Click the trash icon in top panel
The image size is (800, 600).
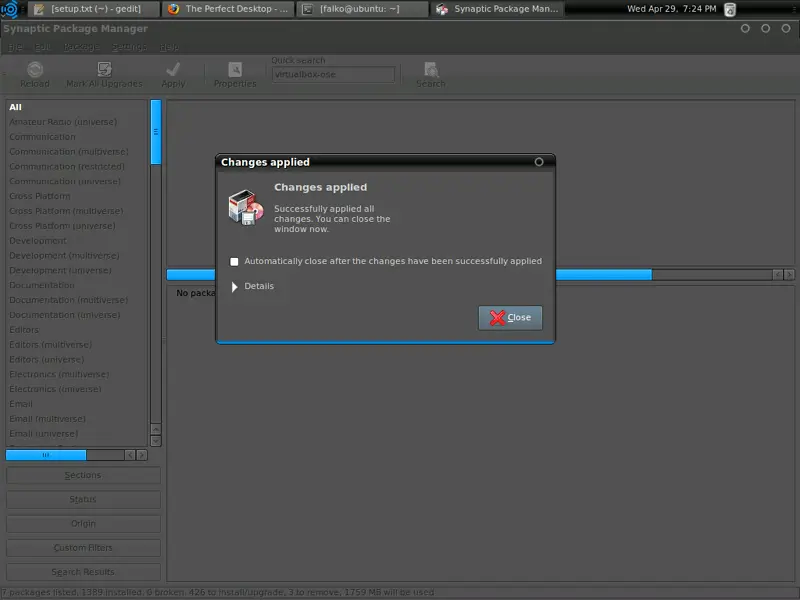(730, 9)
